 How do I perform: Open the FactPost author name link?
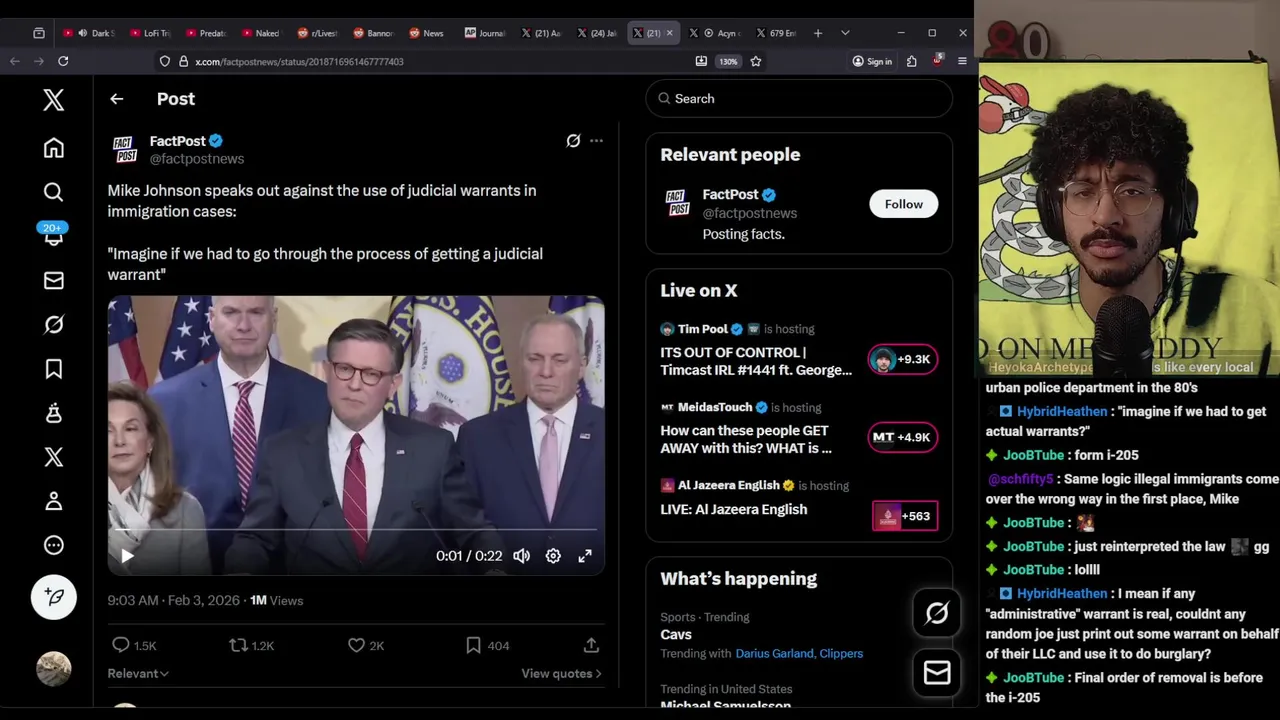(x=177, y=141)
